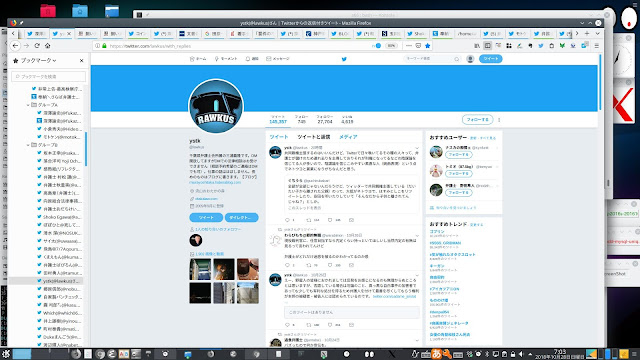Click the Twitter bird logo in header

[x=344, y=59]
